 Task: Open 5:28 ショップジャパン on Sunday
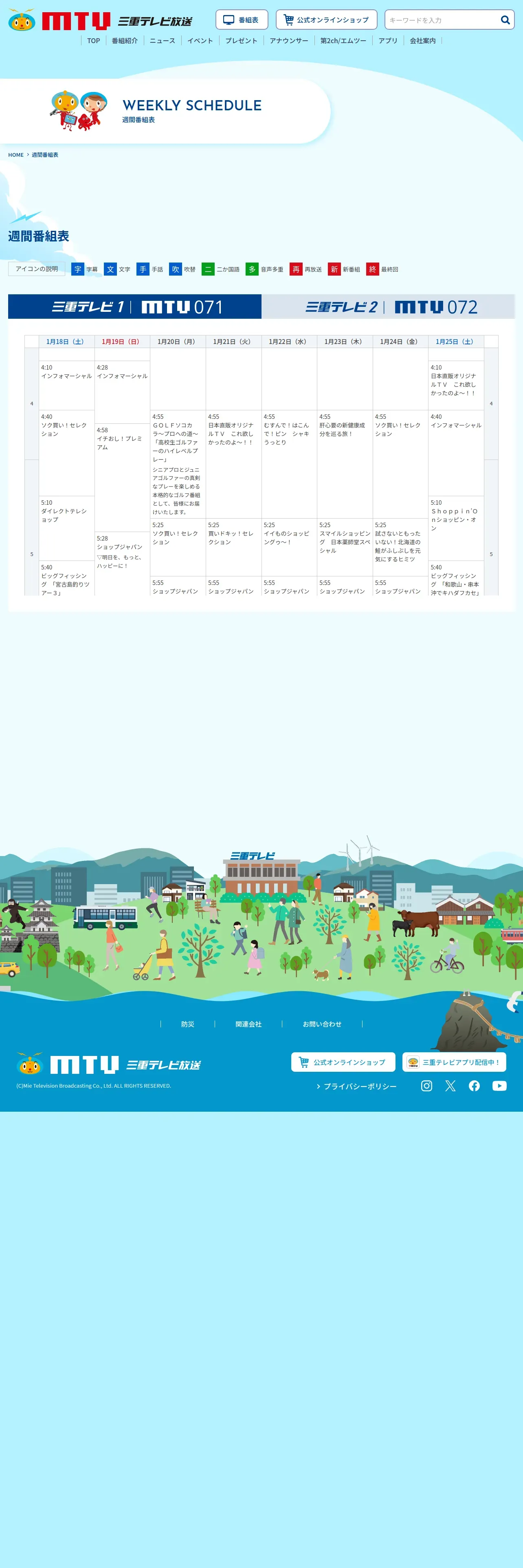[x=122, y=563]
